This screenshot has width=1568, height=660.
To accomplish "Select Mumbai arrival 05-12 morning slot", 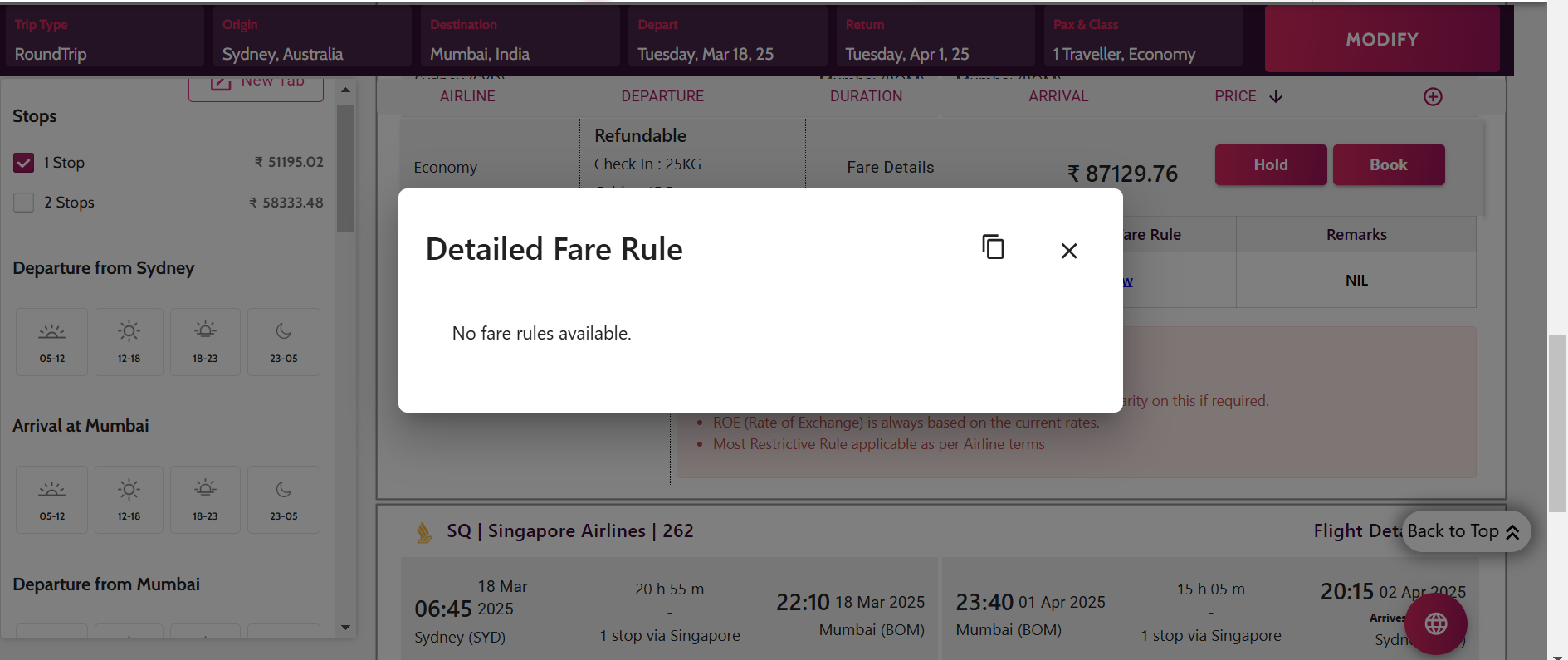I will point(51,500).
